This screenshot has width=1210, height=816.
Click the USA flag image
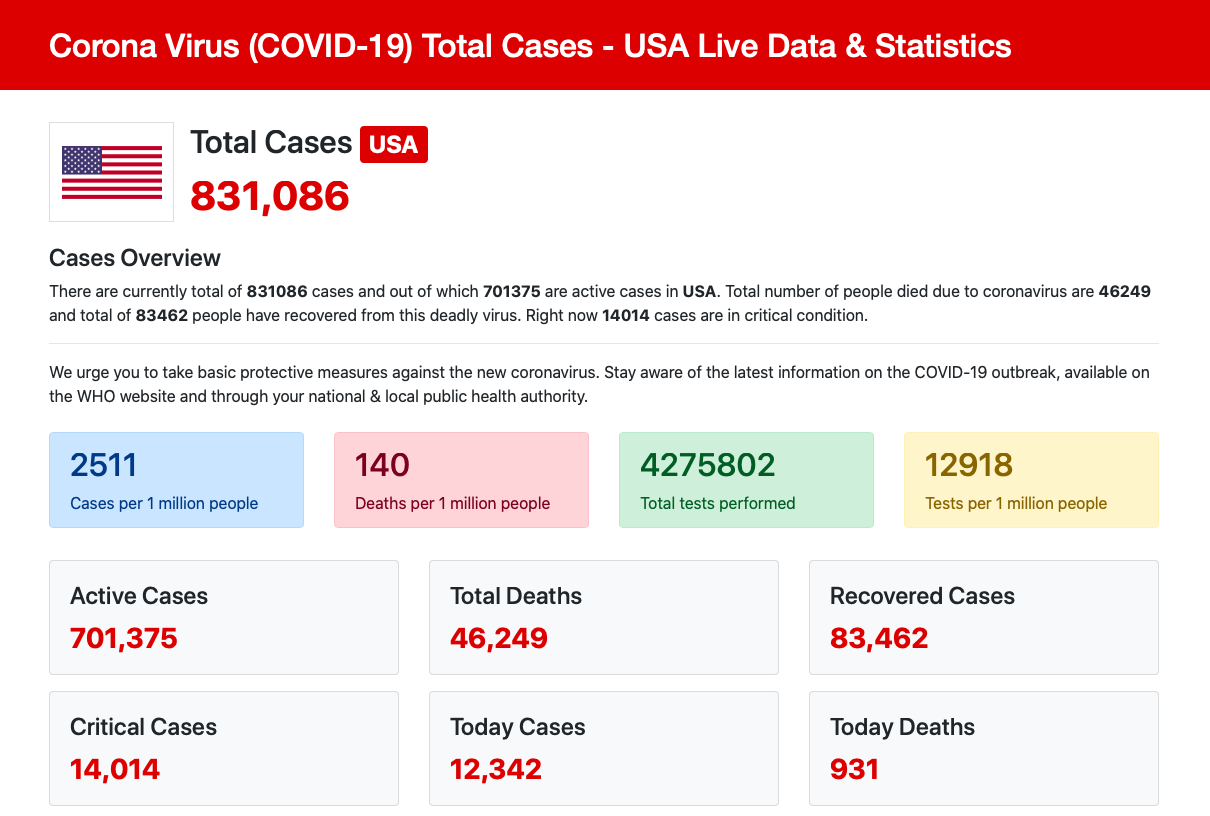[x=111, y=172]
